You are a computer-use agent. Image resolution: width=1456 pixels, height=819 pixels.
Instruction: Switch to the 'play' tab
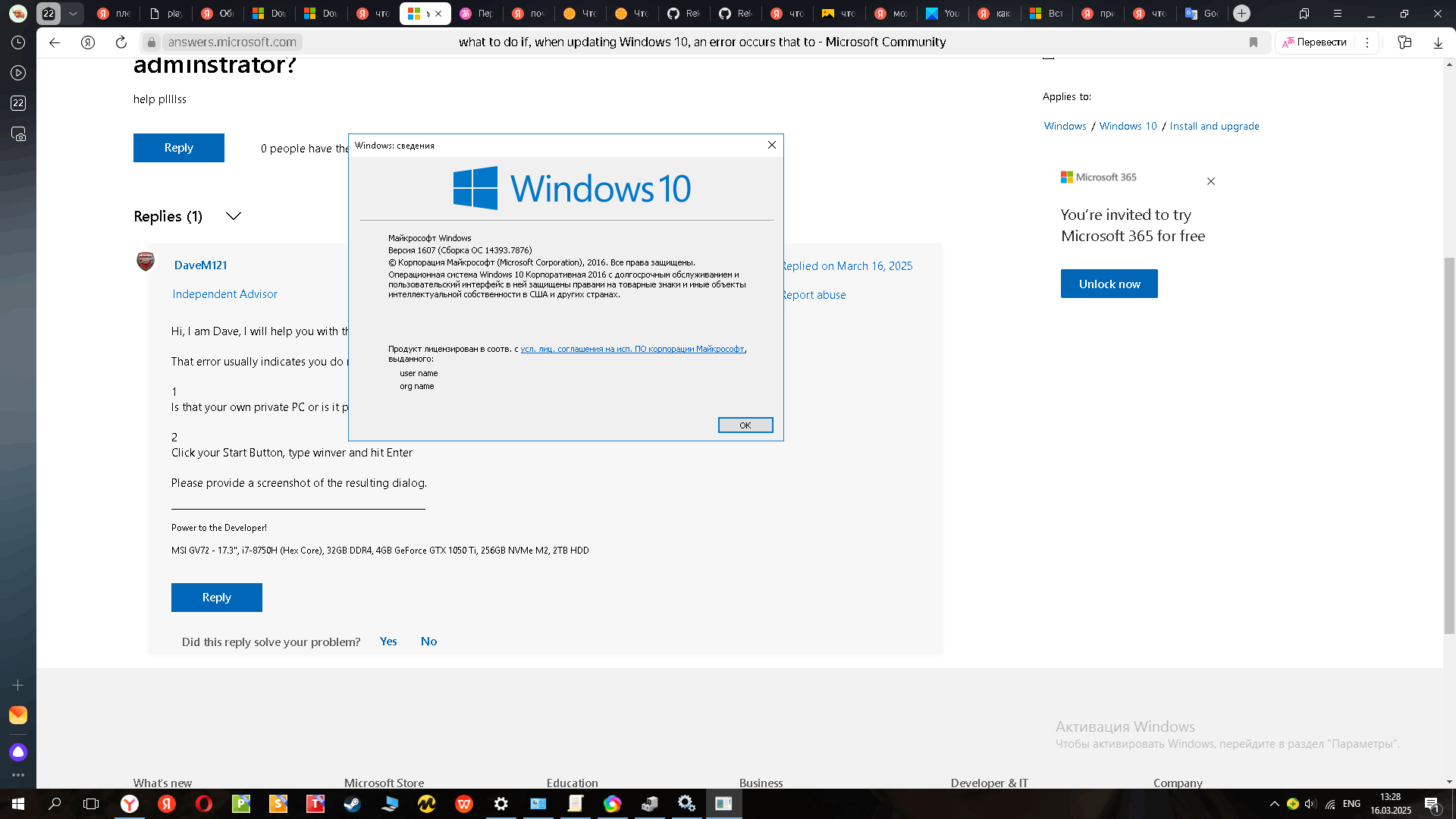(x=165, y=13)
